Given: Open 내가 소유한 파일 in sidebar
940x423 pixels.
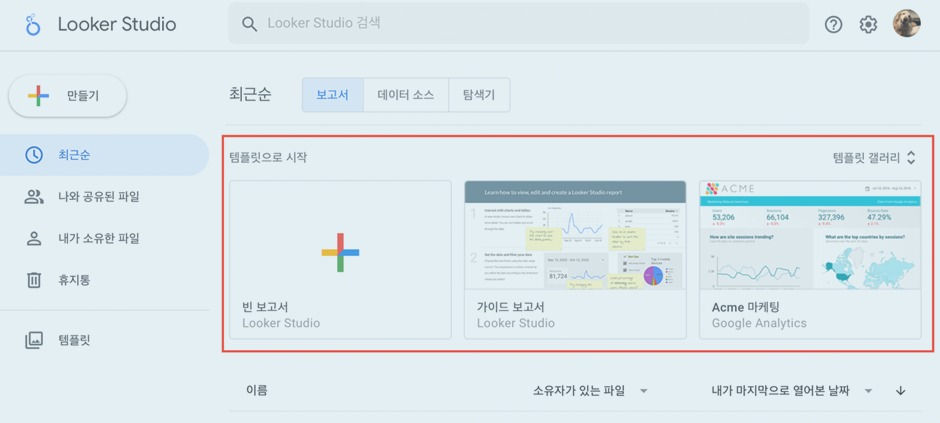Looking at the screenshot, I should pyautogui.click(x=104, y=238).
